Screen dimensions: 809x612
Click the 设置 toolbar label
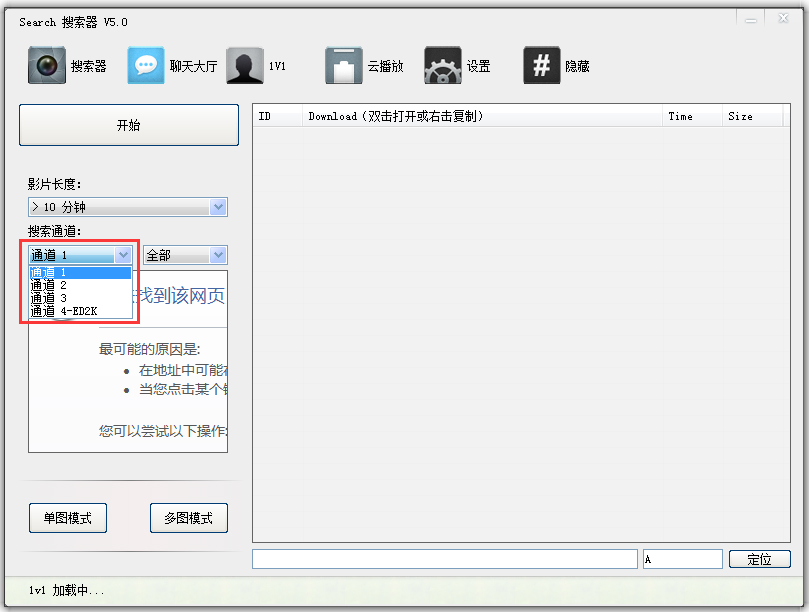click(x=478, y=66)
